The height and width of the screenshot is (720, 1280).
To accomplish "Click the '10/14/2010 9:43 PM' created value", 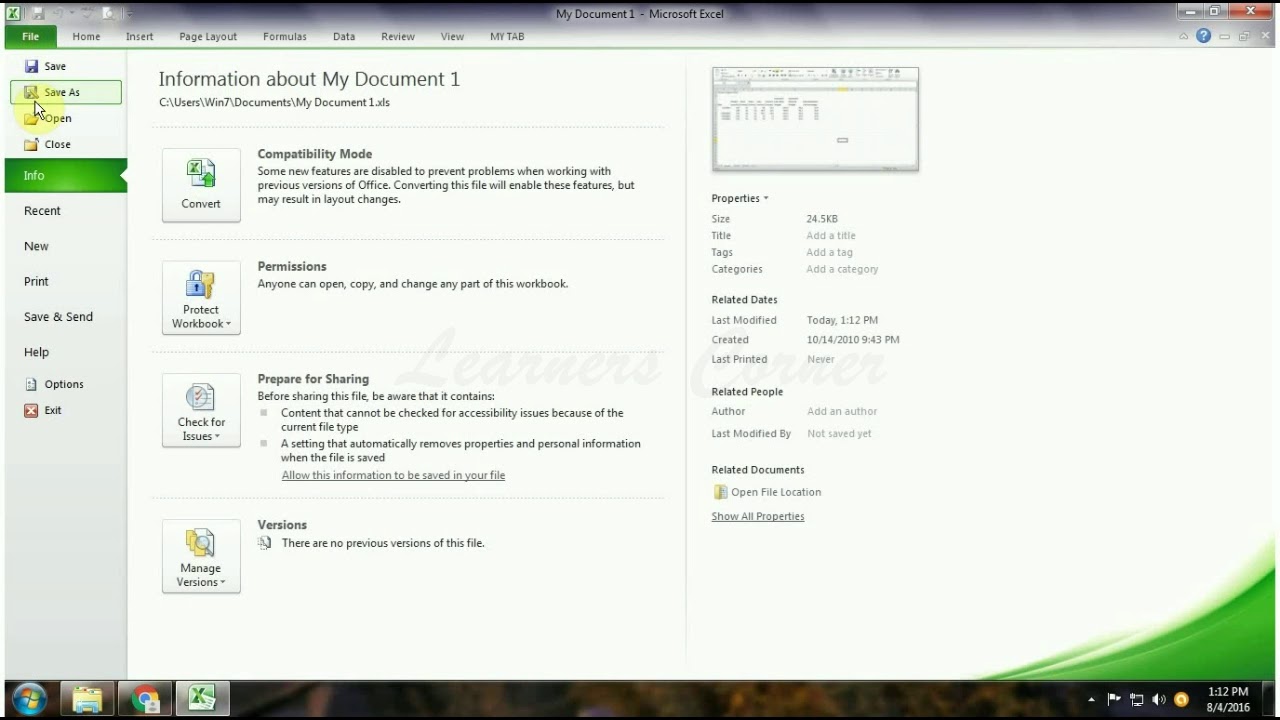I will 853,340.
